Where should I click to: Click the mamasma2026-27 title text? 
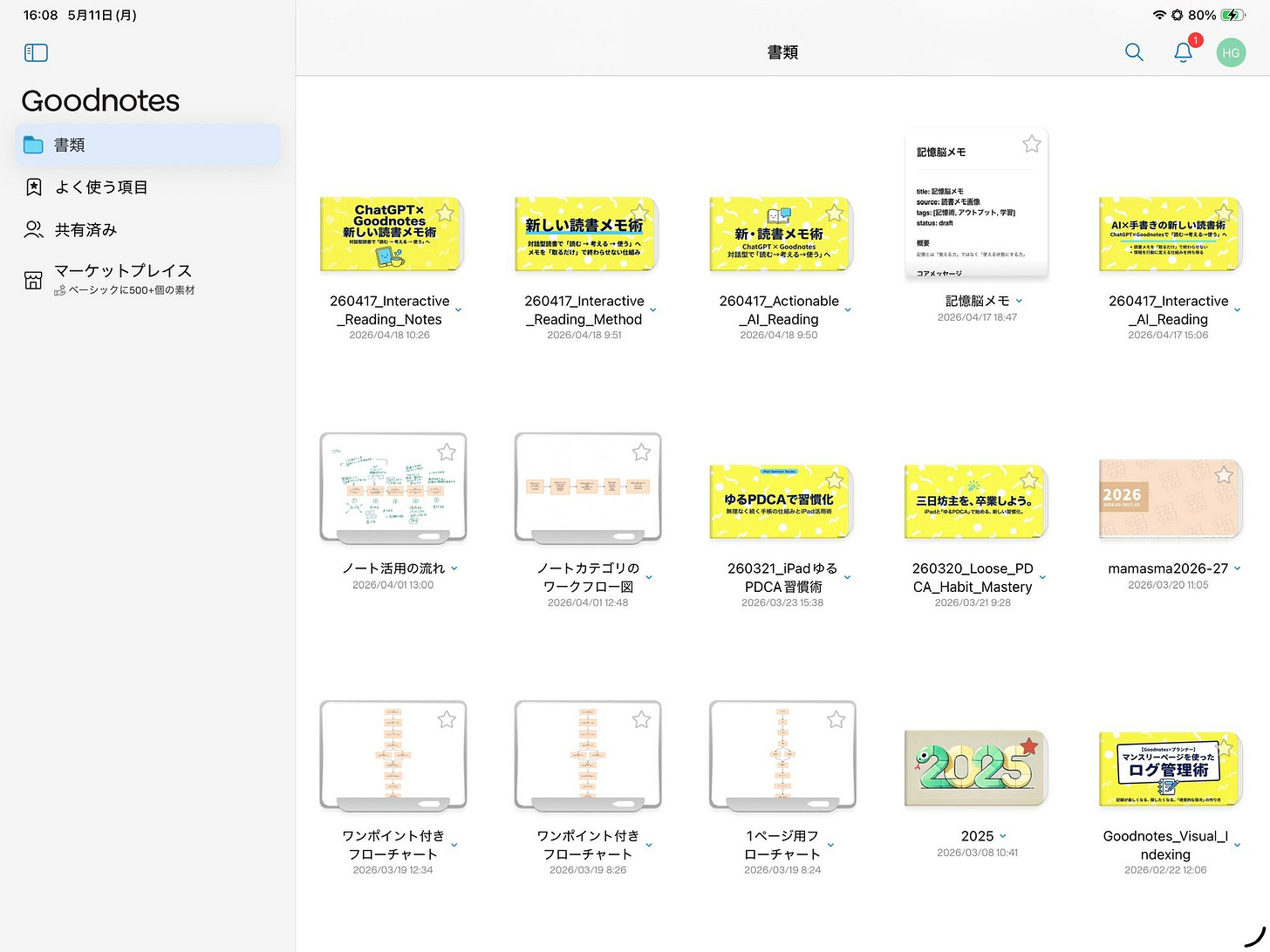(1168, 568)
